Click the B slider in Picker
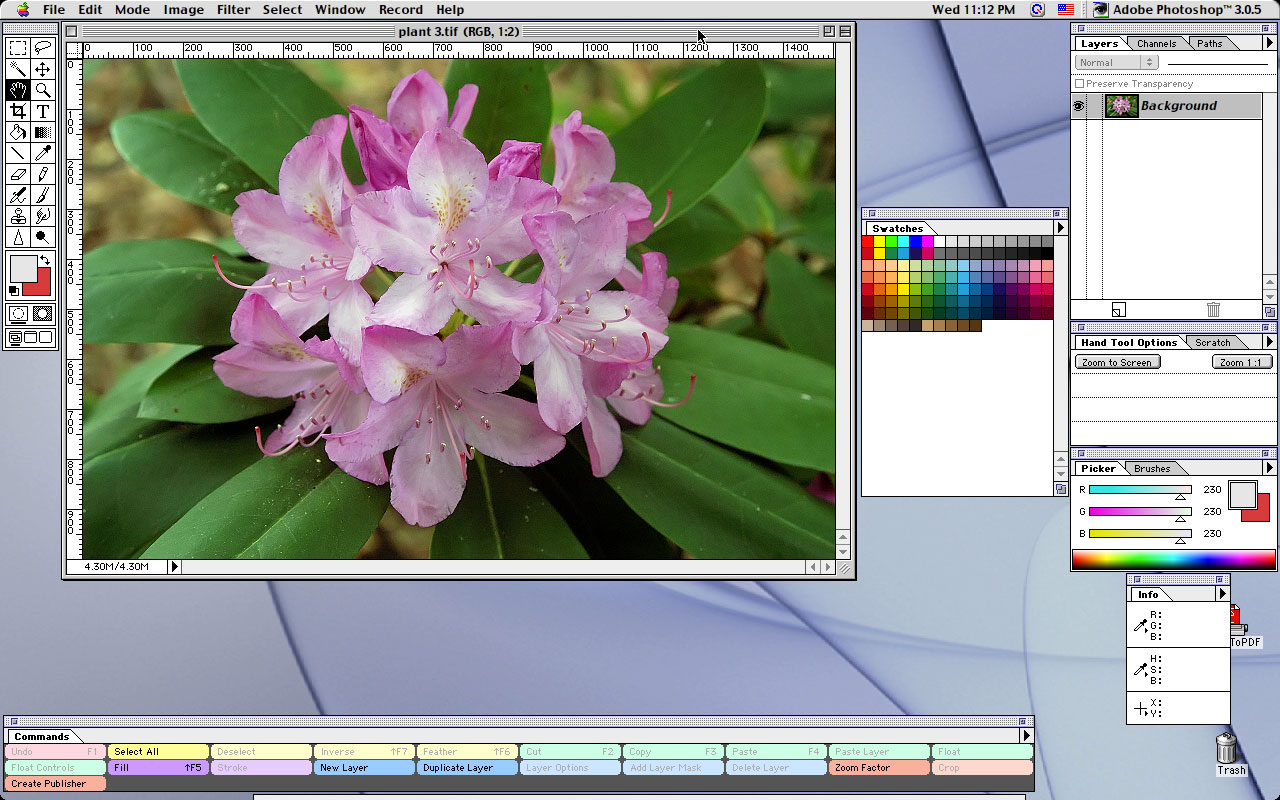 point(1140,534)
